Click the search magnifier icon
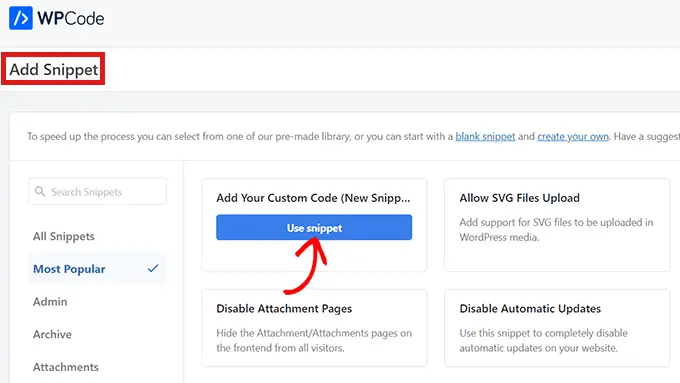This screenshot has height=383, width=680. pos(40,191)
